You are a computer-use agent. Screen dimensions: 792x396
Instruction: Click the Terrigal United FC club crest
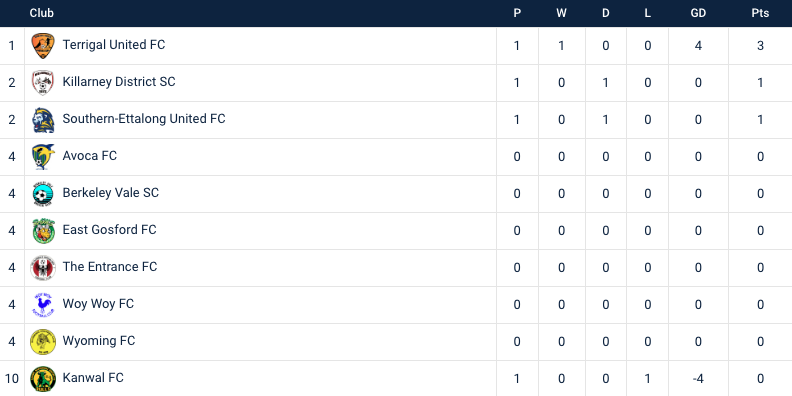pyautogui.click(x=43, y=45)
